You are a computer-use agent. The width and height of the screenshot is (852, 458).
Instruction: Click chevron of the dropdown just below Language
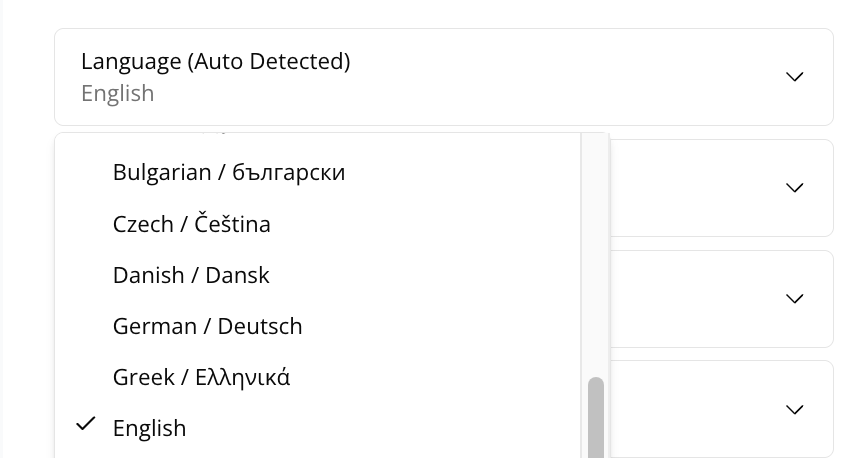795,188
